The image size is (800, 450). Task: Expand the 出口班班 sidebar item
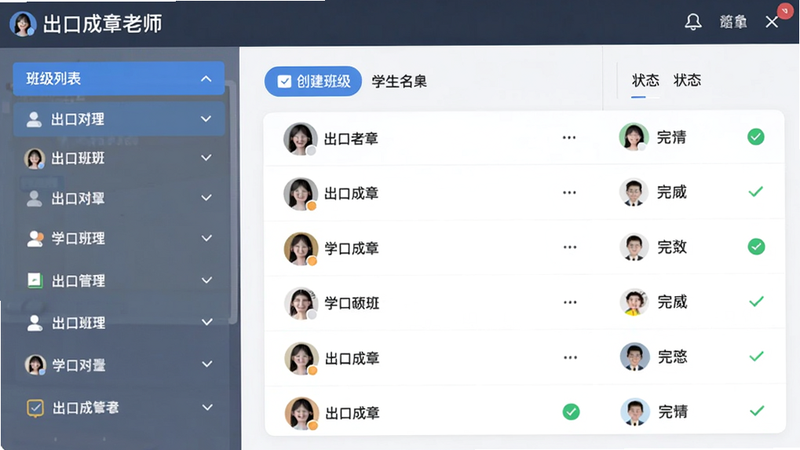206,158
